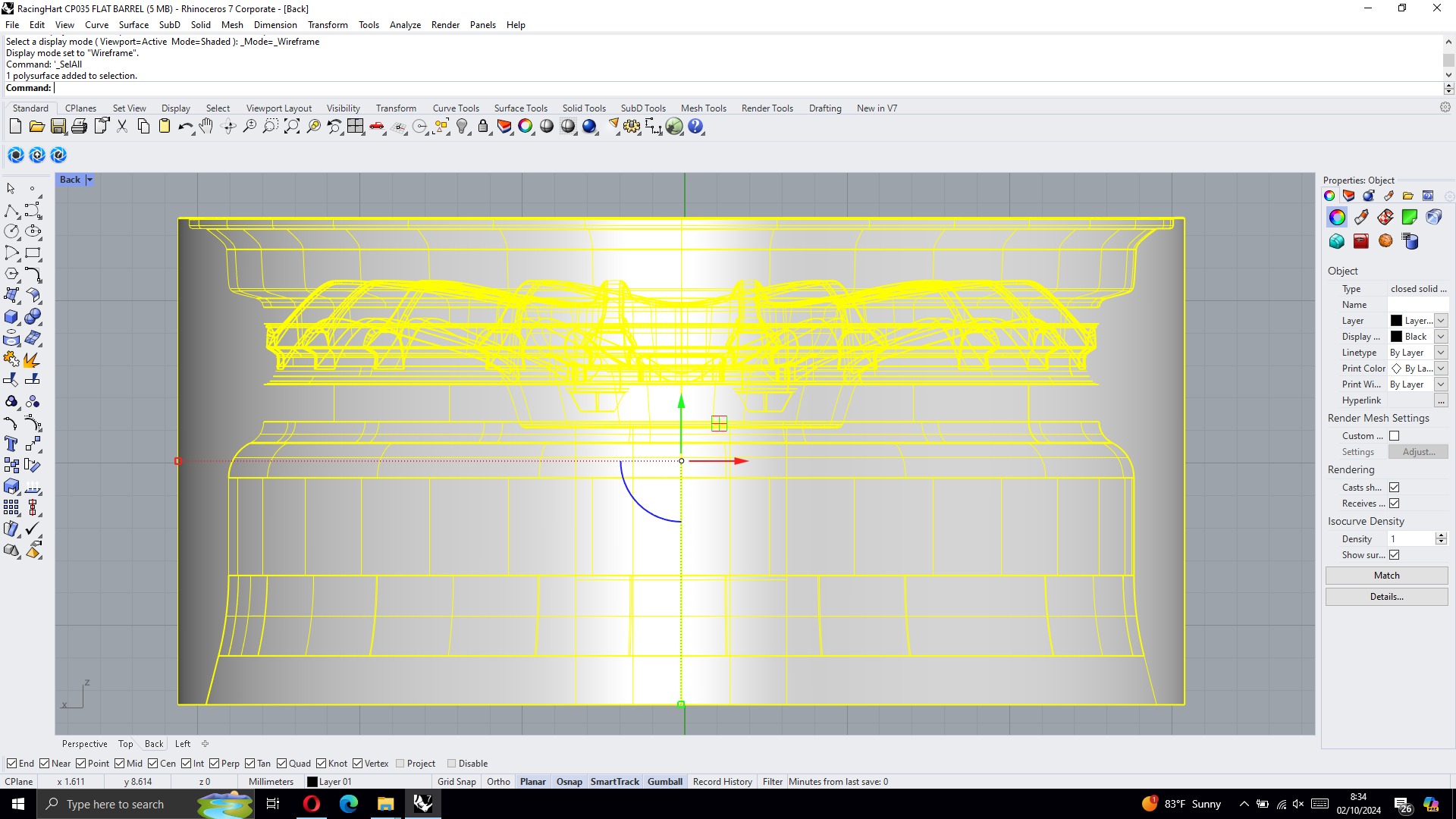Click the Black display color swatch

pos(1396,337)
